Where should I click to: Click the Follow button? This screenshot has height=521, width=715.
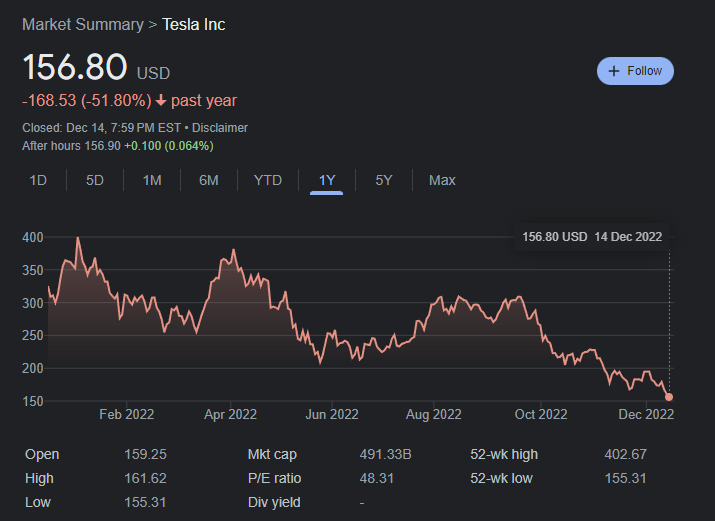(x=635, y=71)
